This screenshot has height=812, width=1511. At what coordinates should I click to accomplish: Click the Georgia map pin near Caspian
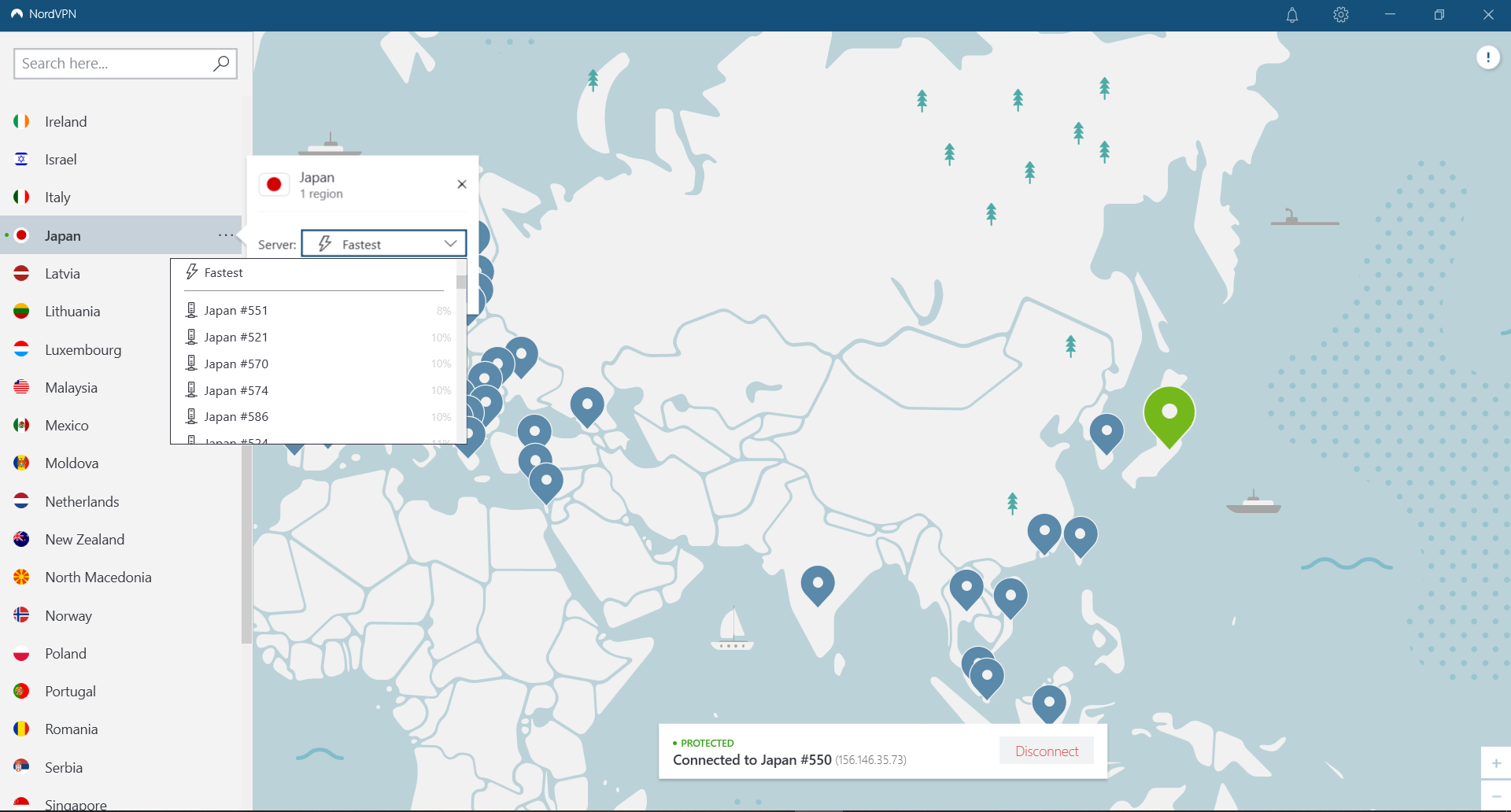tap(587, 407)
